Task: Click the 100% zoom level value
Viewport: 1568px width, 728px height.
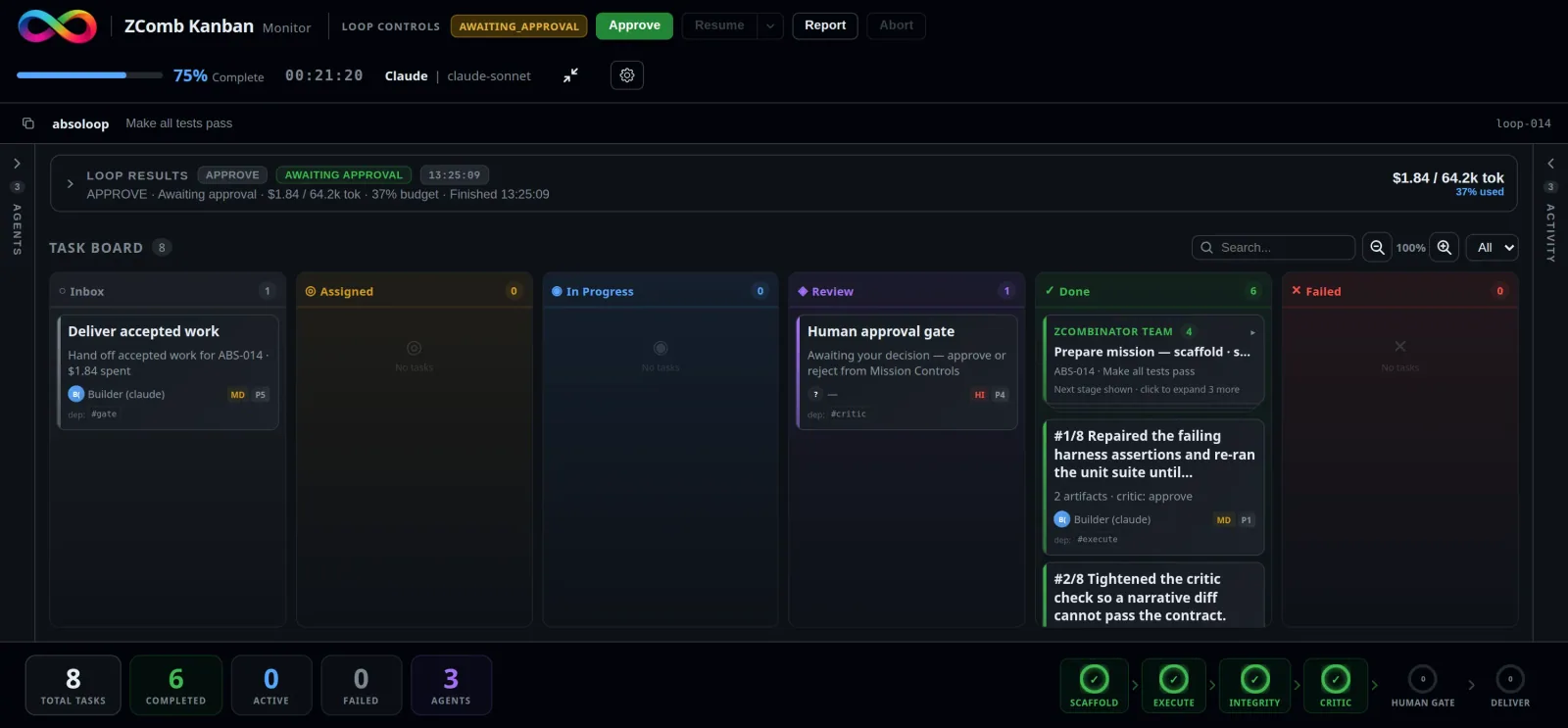Action: (1410, 248)
